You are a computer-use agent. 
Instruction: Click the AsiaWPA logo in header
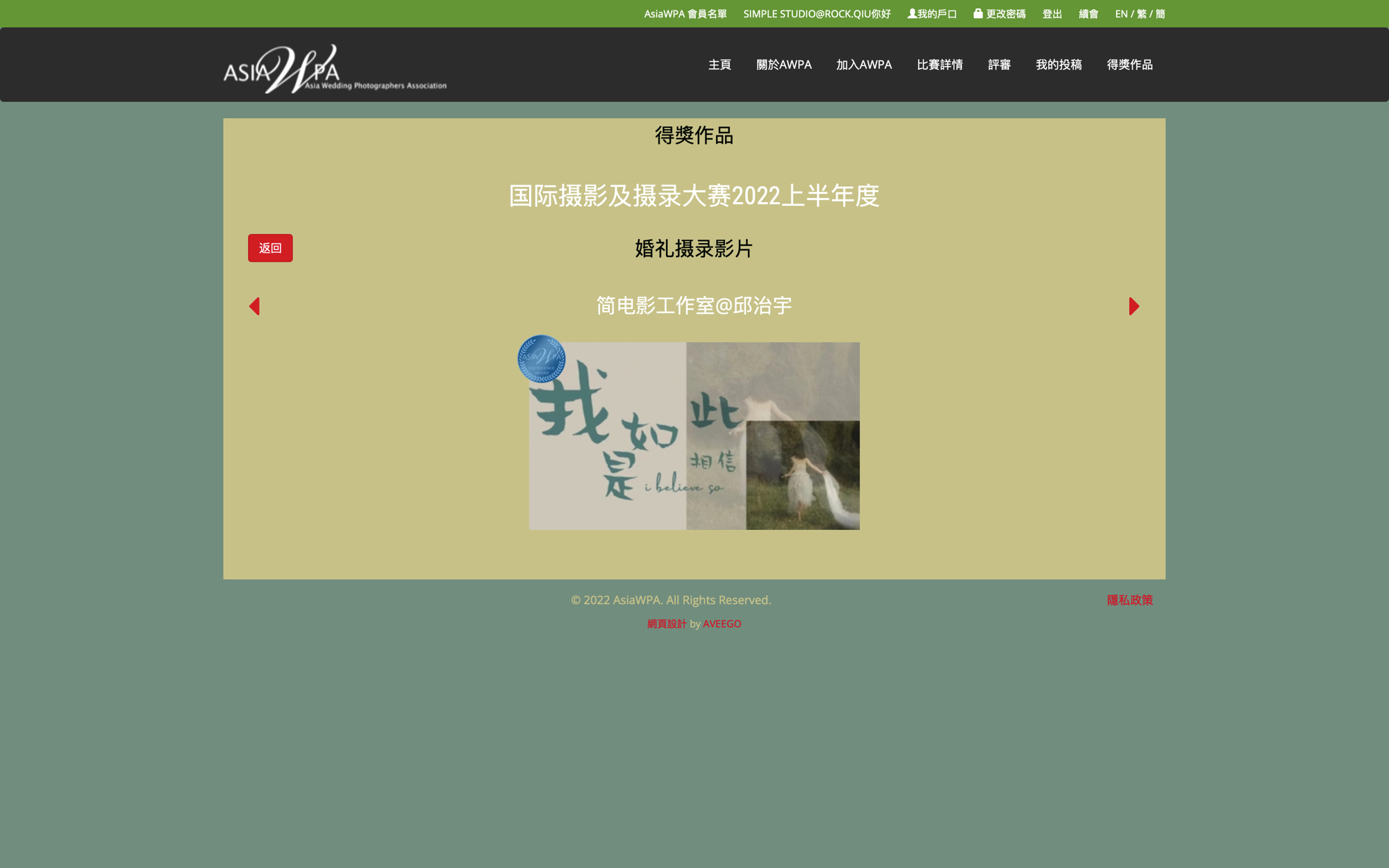[x=335, y=69]
